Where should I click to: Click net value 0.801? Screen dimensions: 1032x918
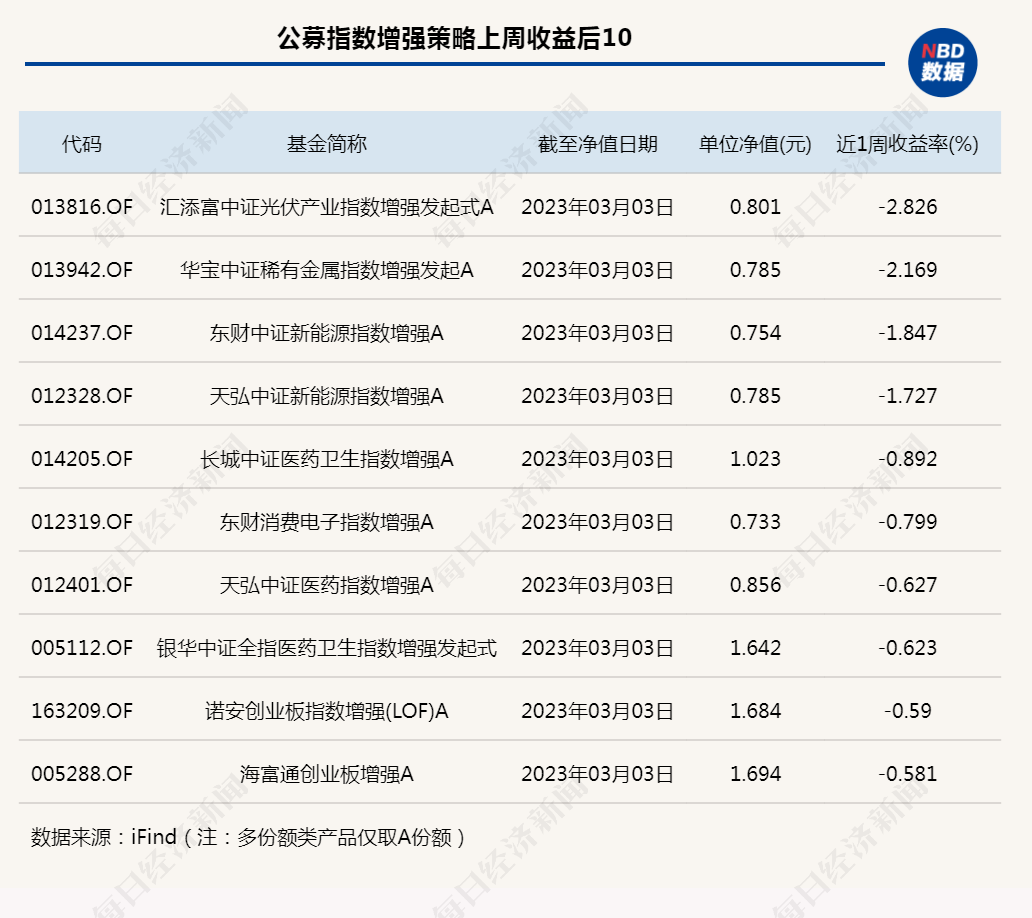pyautogui.click(x=755, y=207)
